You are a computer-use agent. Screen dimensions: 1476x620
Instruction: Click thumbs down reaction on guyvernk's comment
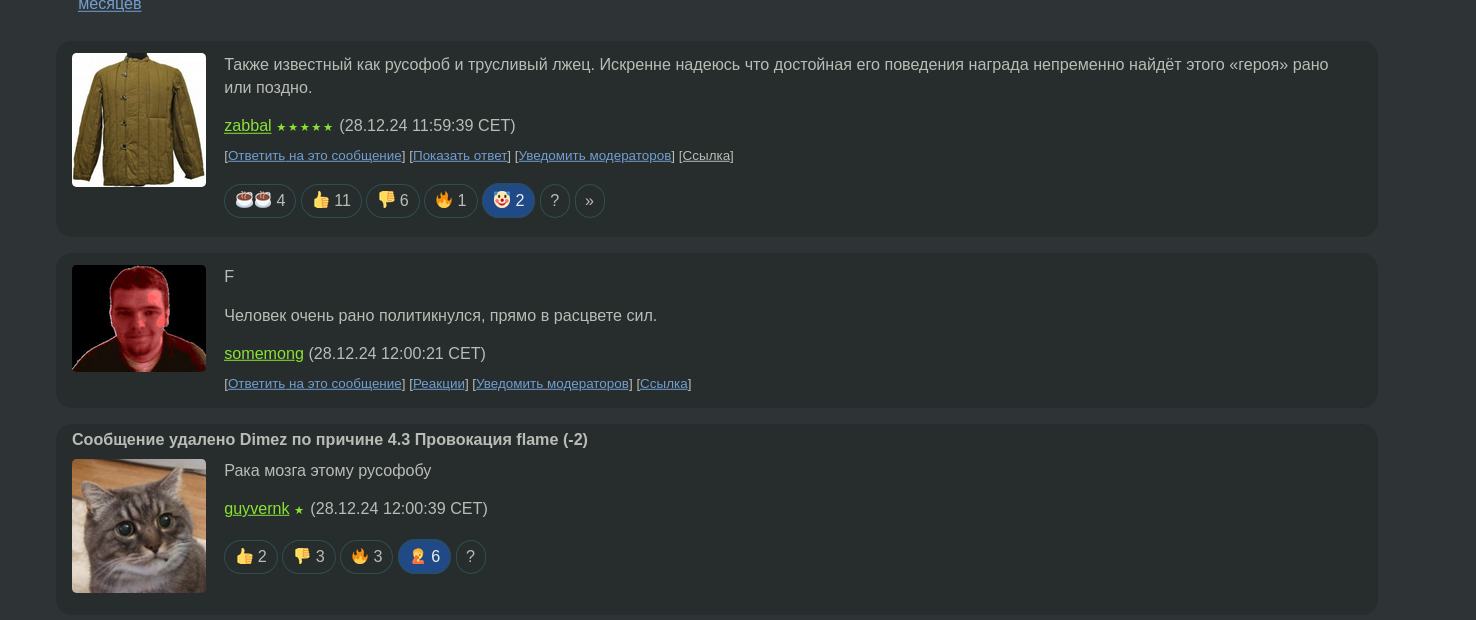point(308,557)
